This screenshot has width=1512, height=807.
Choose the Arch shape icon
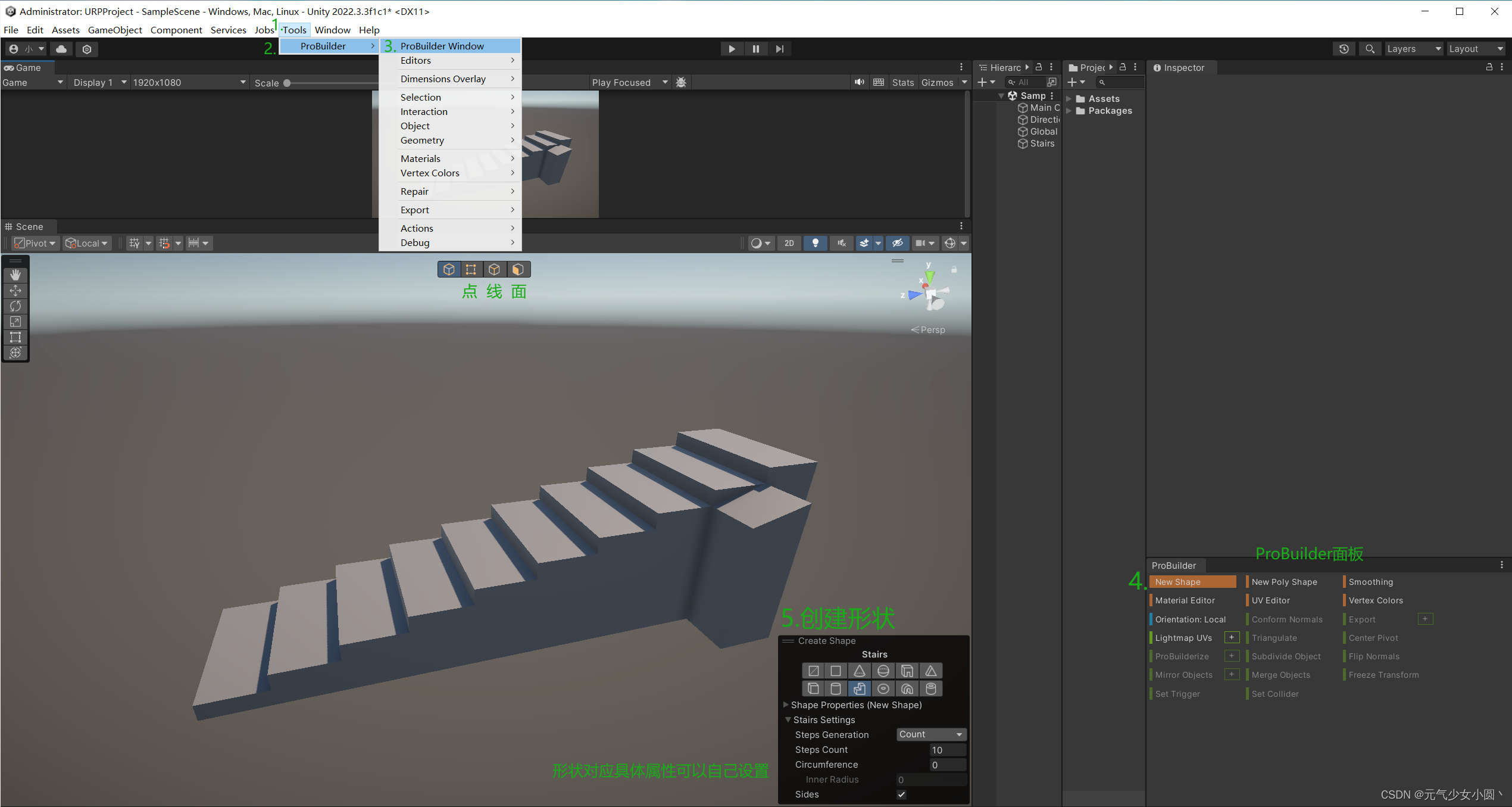pos(907,689)
